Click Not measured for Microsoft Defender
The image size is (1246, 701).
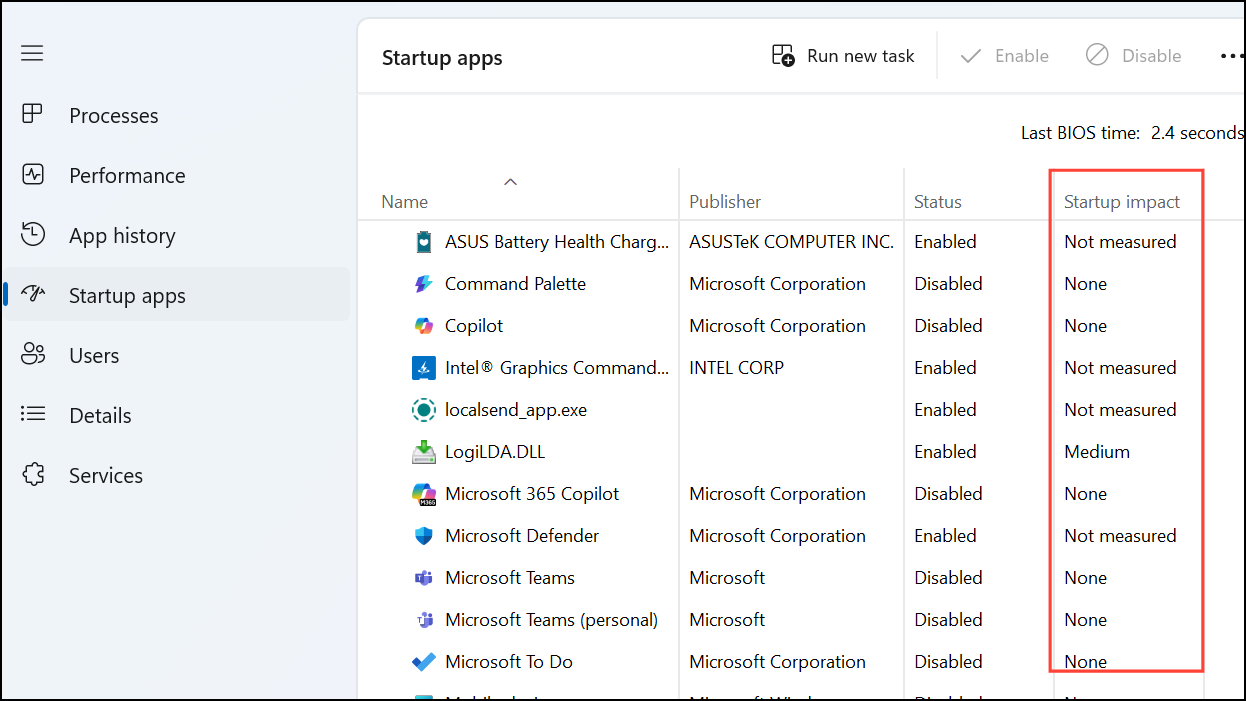1120,536
